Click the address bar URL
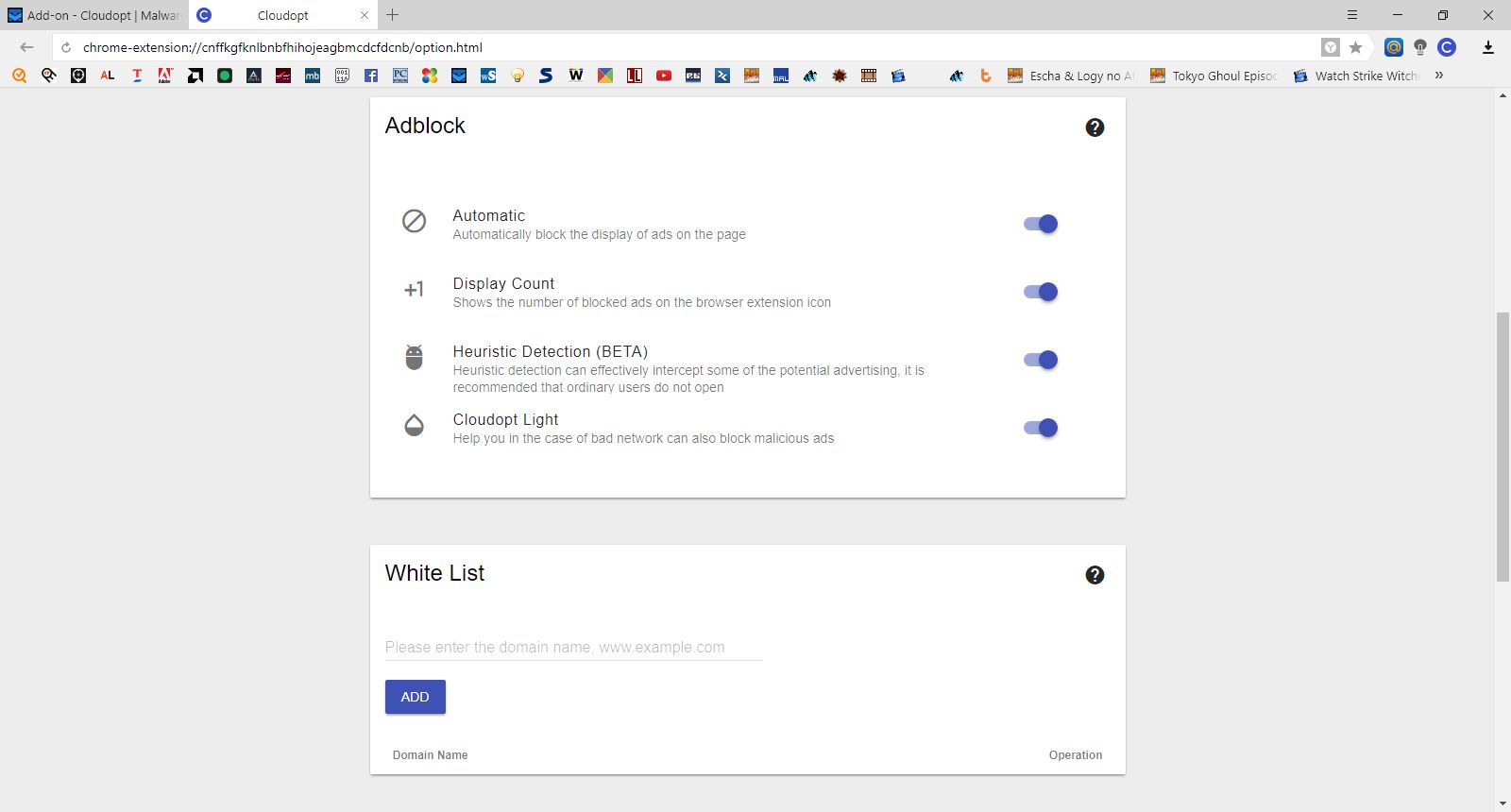The width and height of the screenshot is (1511, 812). pyautogui.click(x=282, y=47)
